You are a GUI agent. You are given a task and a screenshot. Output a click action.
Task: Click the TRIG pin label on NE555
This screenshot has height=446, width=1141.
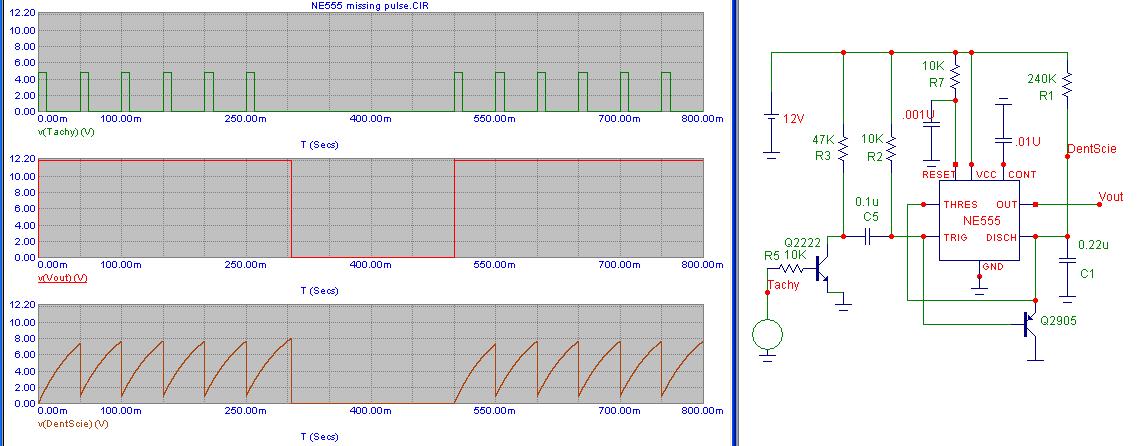[955, 237]
